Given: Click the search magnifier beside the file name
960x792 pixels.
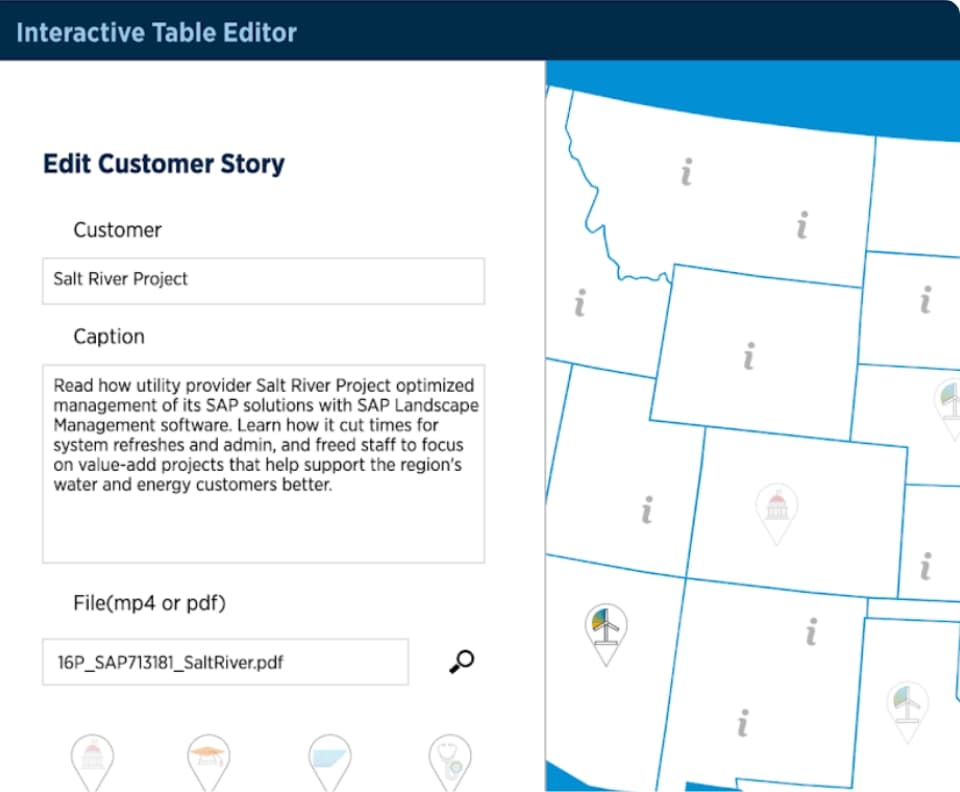Looking at the screenshot, I should click(459, 661).
